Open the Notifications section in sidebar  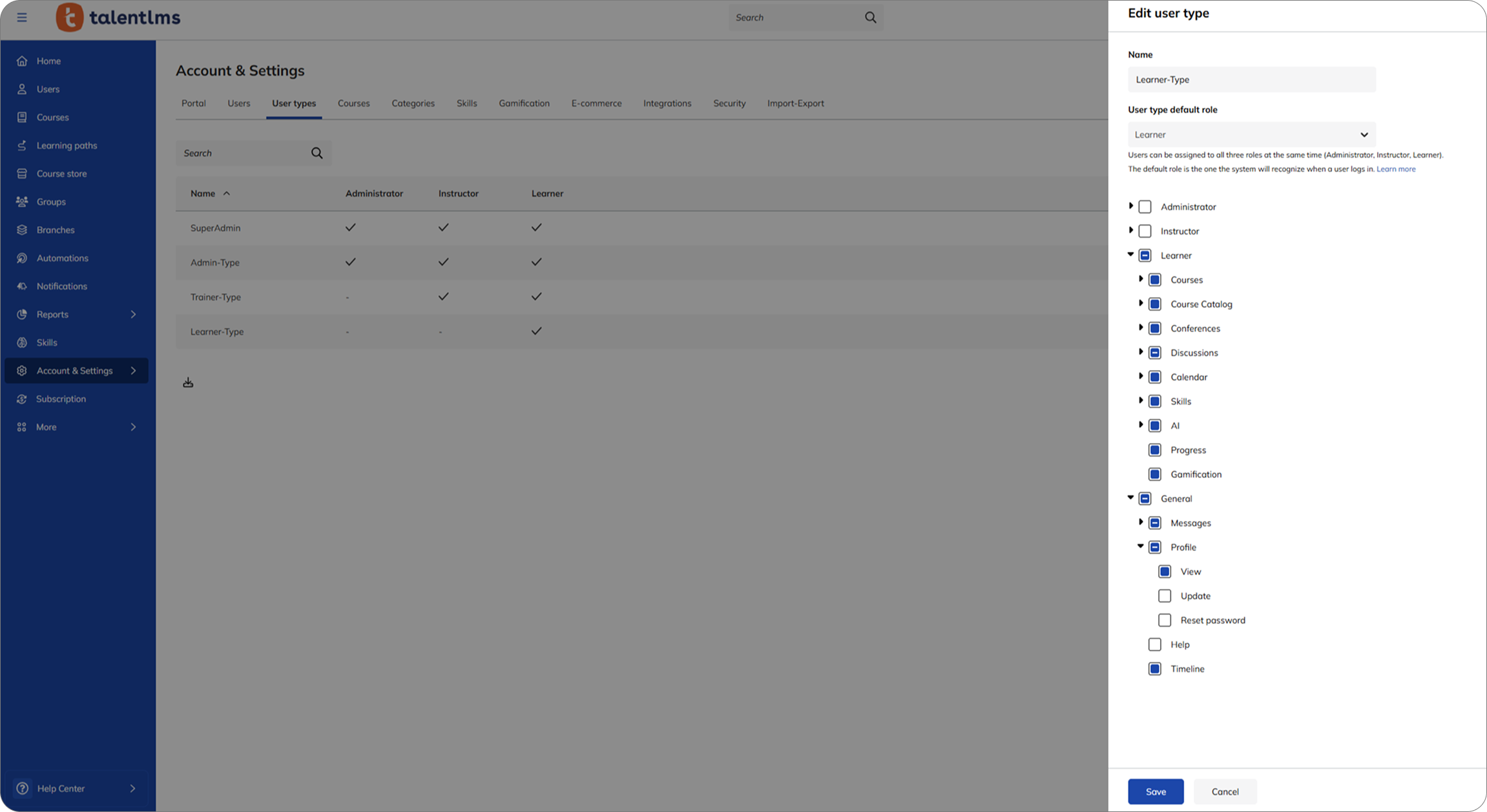[61, 286]
